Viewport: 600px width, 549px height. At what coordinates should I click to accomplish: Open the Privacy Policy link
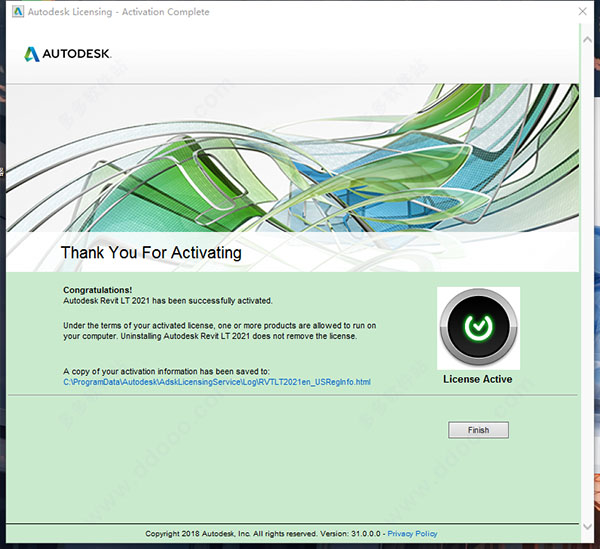pyautogui.click(x=412, y=533)
